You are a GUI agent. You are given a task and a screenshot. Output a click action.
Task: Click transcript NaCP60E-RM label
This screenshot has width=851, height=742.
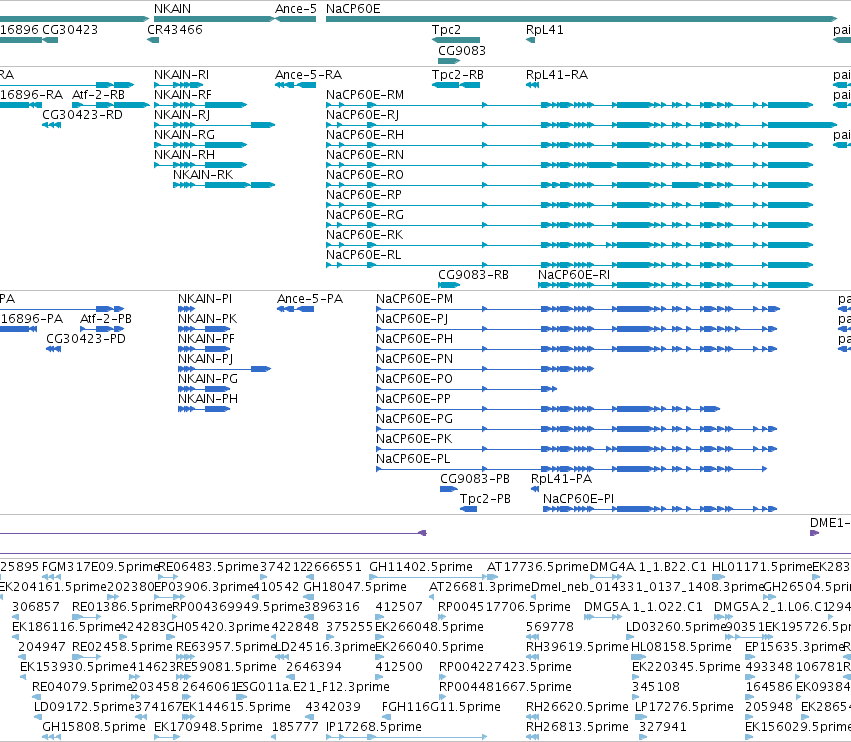tap(365, 94)
